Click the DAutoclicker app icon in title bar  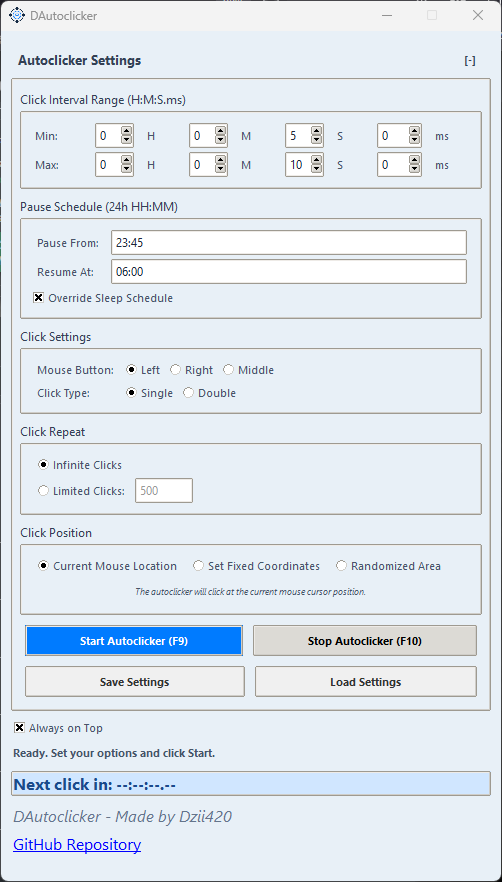17,15
